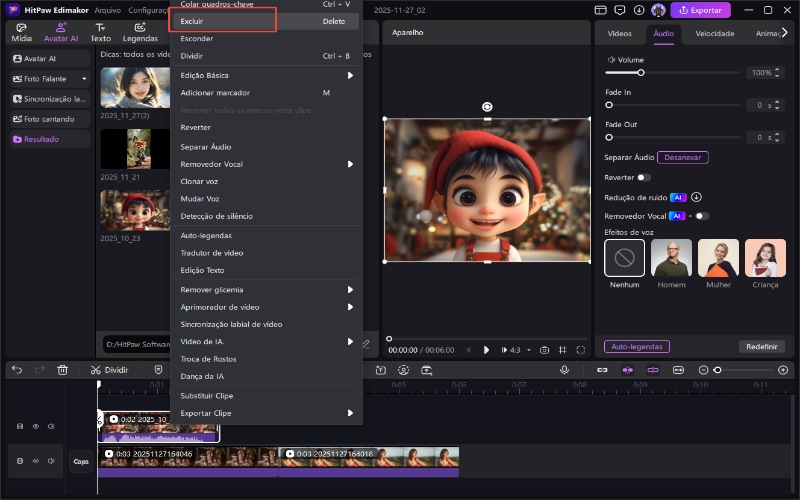Adjust the Volume slider handle
Viewport: 800px width, 500px height.
[x=641, y=73]
